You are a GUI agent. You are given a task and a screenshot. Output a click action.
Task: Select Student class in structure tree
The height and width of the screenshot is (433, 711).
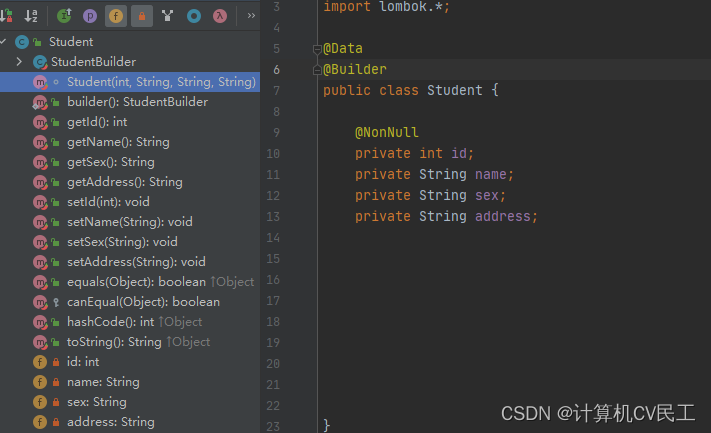(x=71, y=42)
